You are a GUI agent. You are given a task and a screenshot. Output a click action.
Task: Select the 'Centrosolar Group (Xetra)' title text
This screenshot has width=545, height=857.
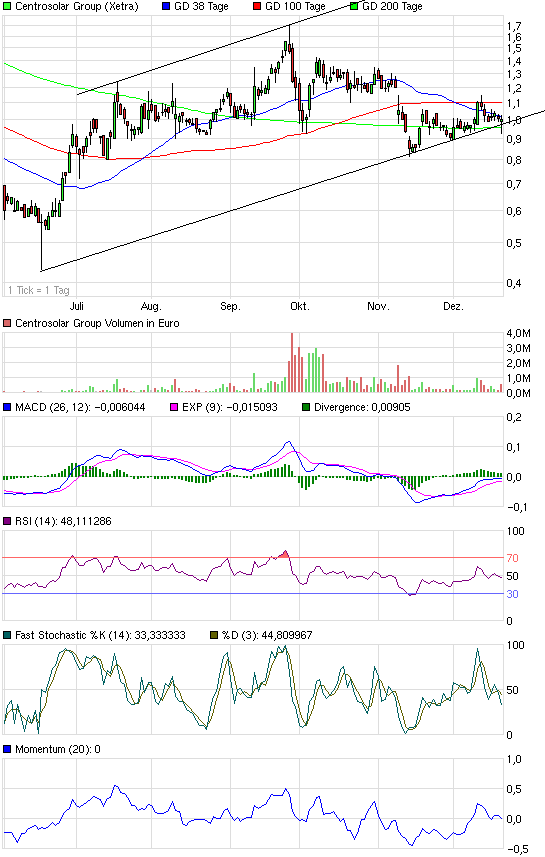(x=77, y=7)
